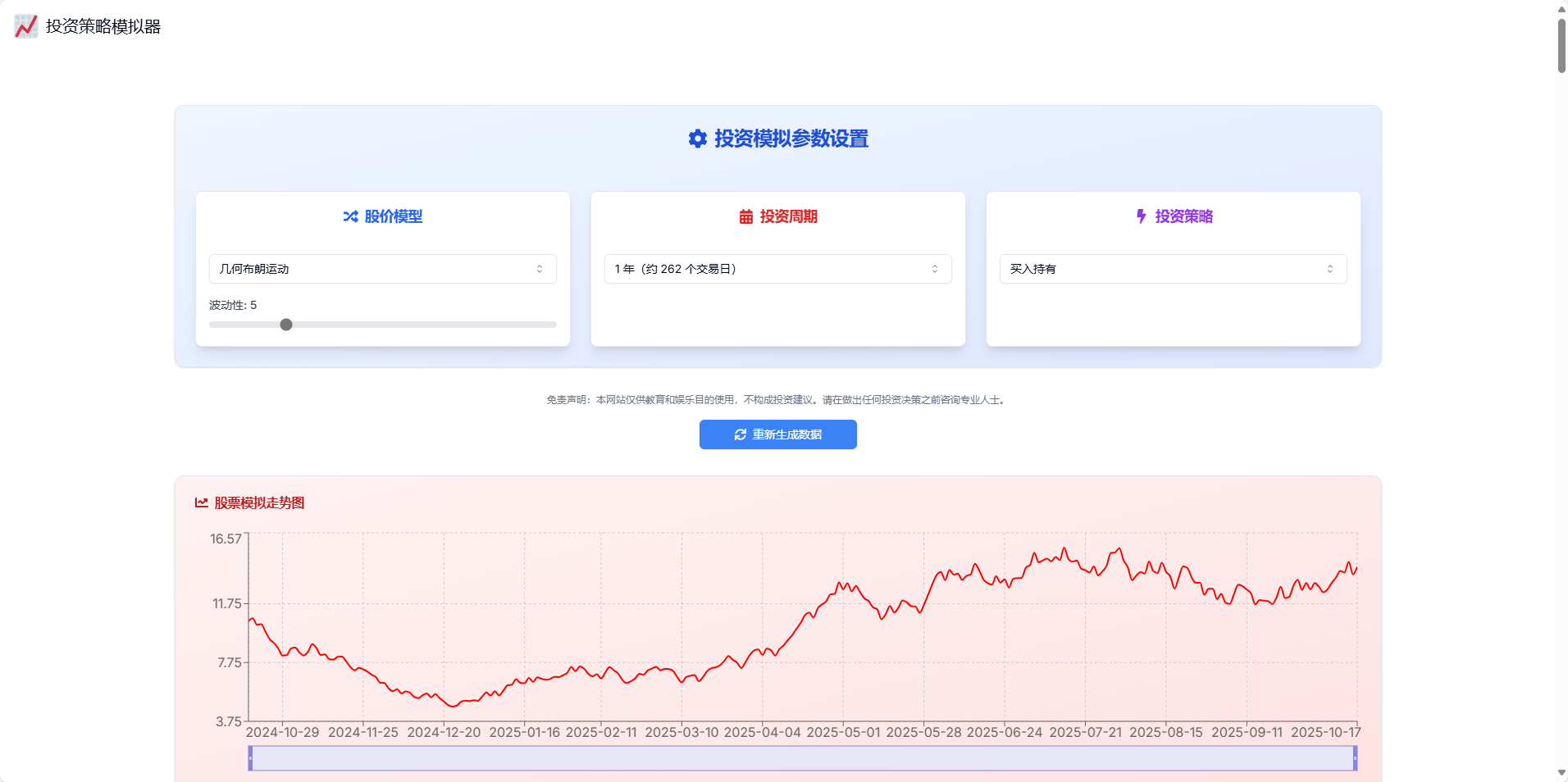This screenshot has height=782, width=1568.
Task: Click the 波动性: 5 label
Action: tap(233, 305)
